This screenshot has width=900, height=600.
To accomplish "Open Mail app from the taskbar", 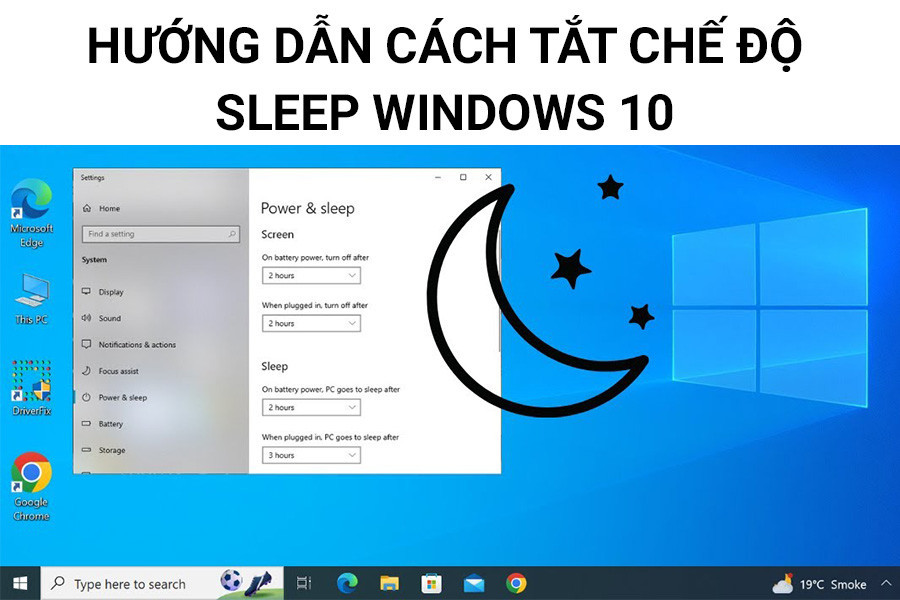I will point(474,584).
